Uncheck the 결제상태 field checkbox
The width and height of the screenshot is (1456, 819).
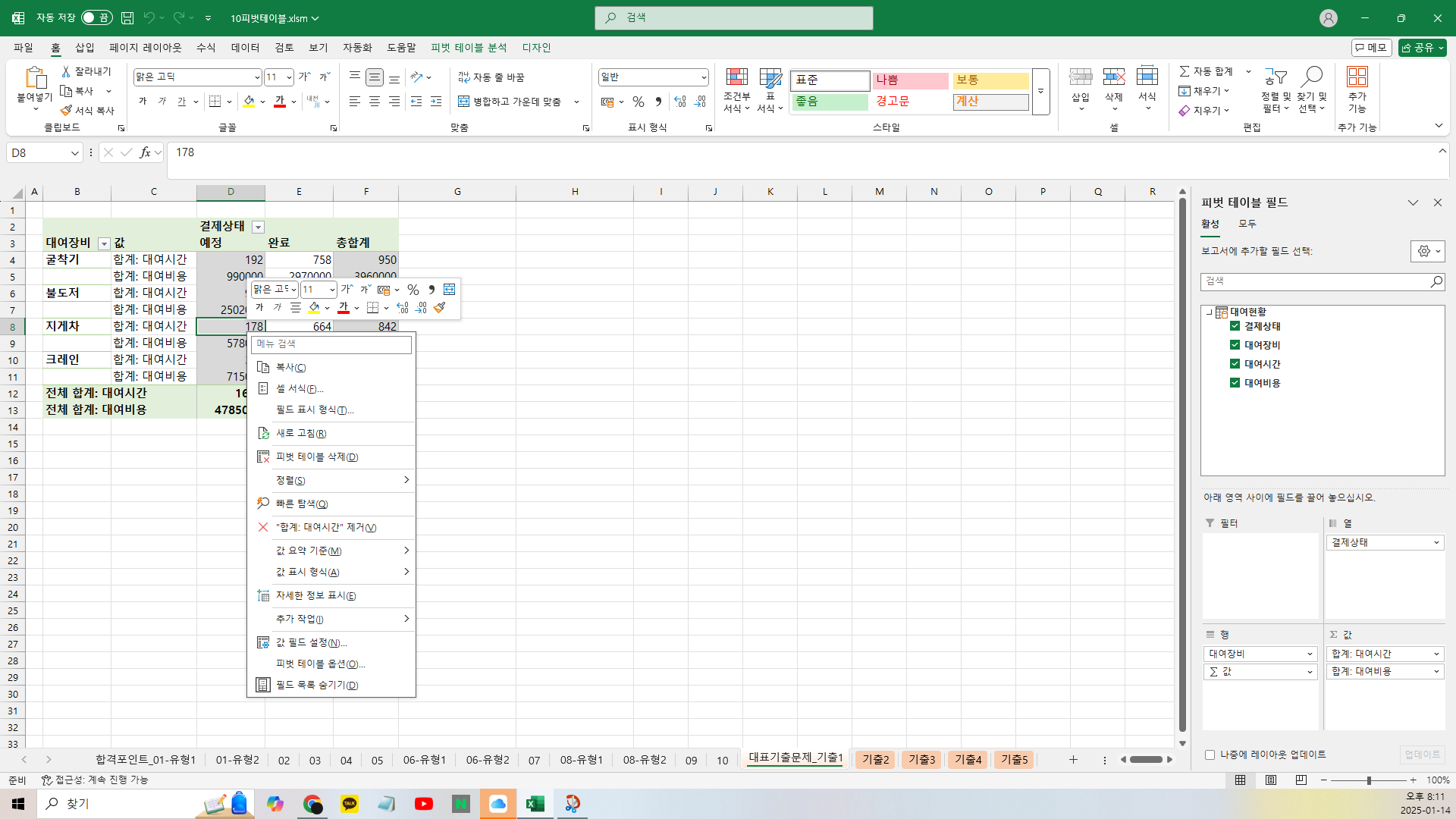[1235, 326]
